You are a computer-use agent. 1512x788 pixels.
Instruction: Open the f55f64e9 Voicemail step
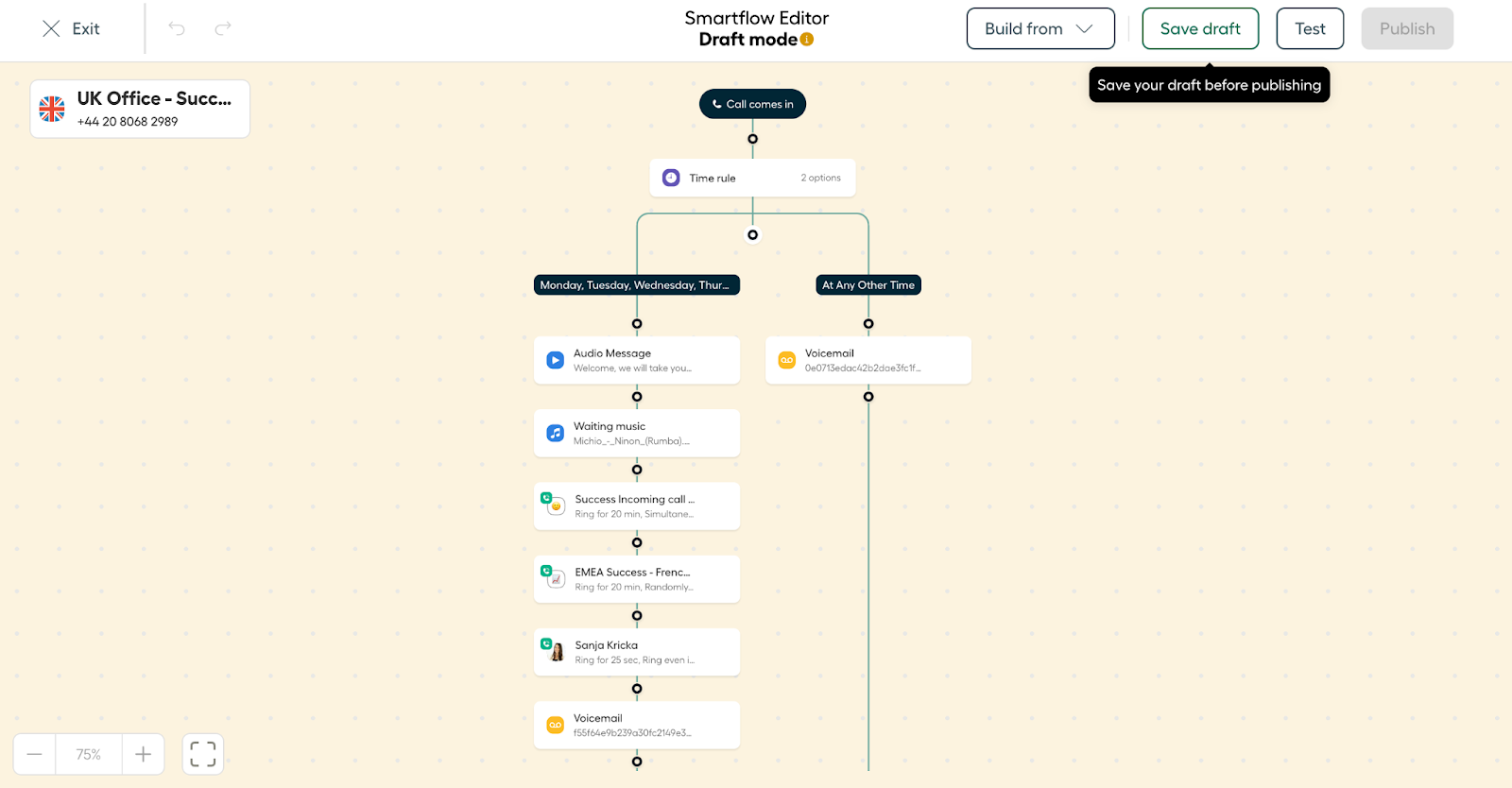click(x=637, y=725)
